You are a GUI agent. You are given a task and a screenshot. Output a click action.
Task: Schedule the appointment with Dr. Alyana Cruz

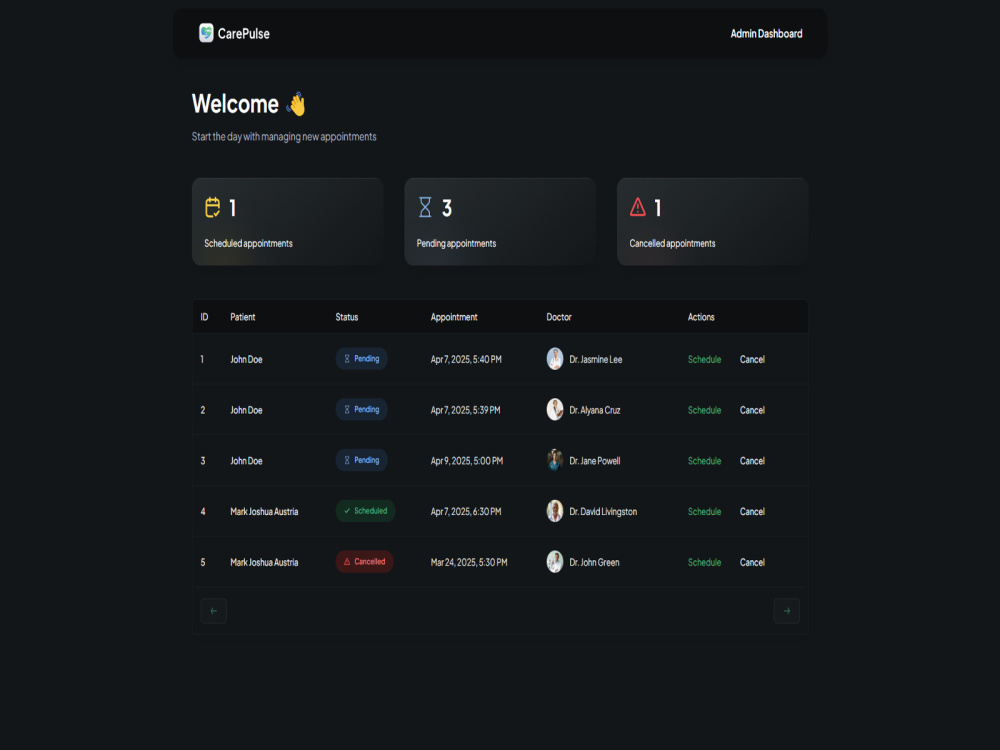coord(704,410)
